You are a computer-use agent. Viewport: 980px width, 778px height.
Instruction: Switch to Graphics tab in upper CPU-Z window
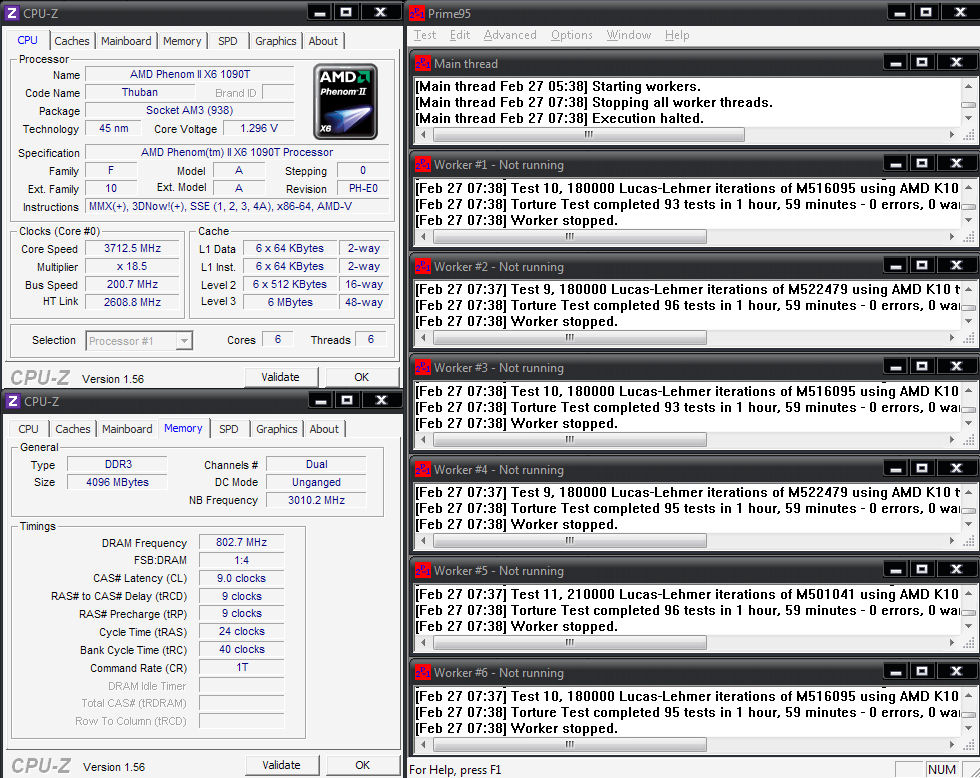(x=276, y=41)
